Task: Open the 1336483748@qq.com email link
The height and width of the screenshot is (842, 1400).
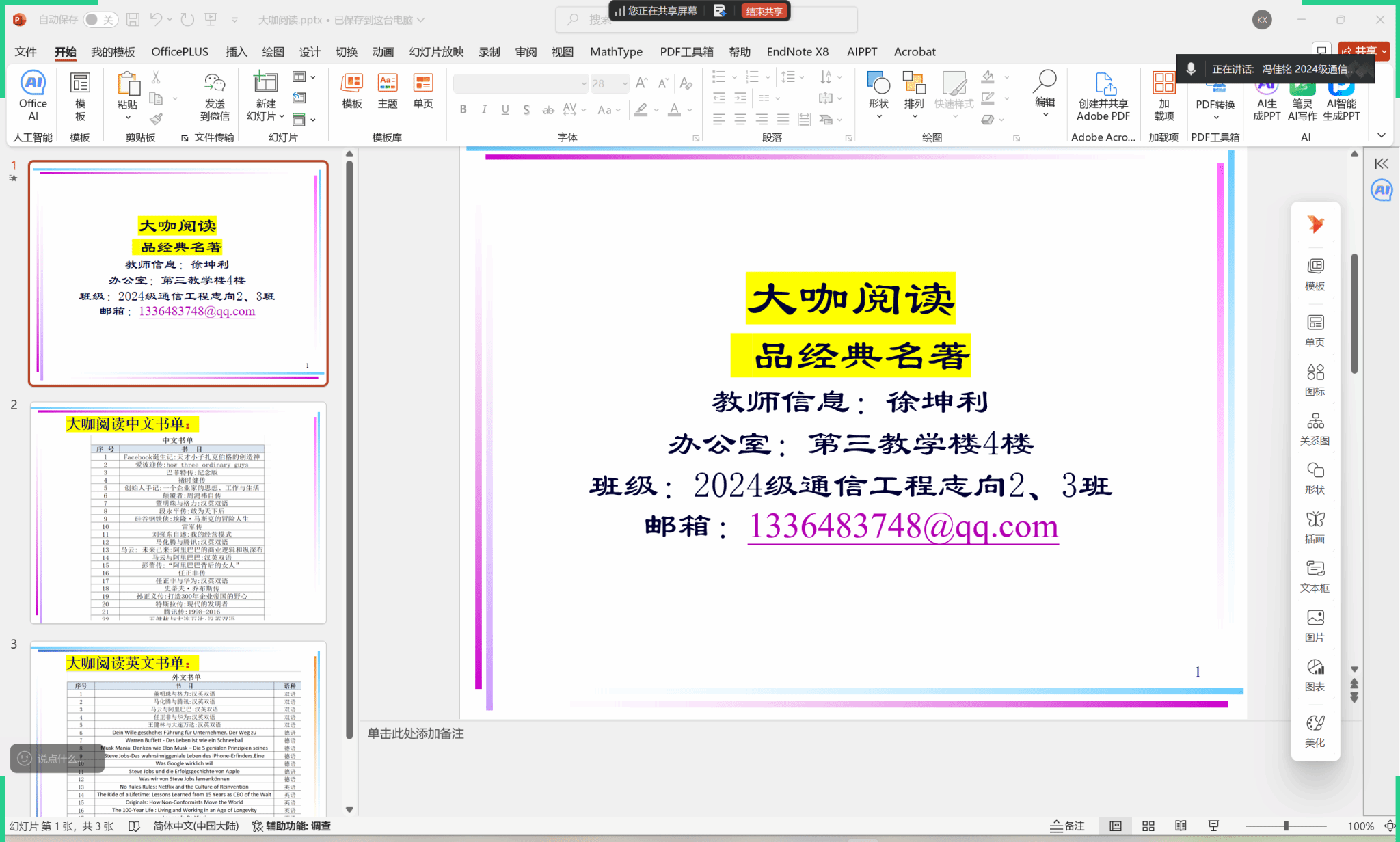Action: (903, 526)
